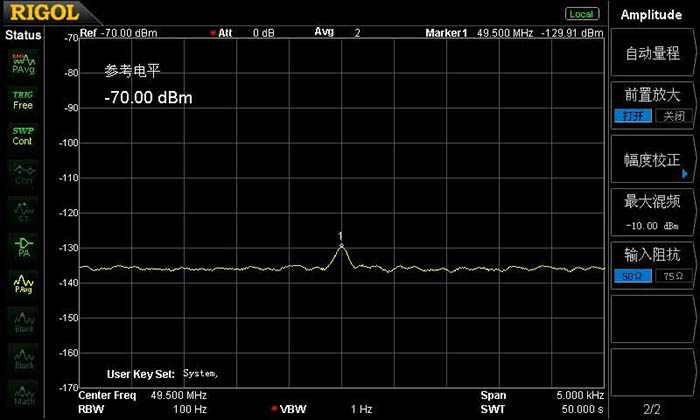Click the yellow PAvg trace icon
The height and width of the screenshot is (420, 700).
coord(23,284)
